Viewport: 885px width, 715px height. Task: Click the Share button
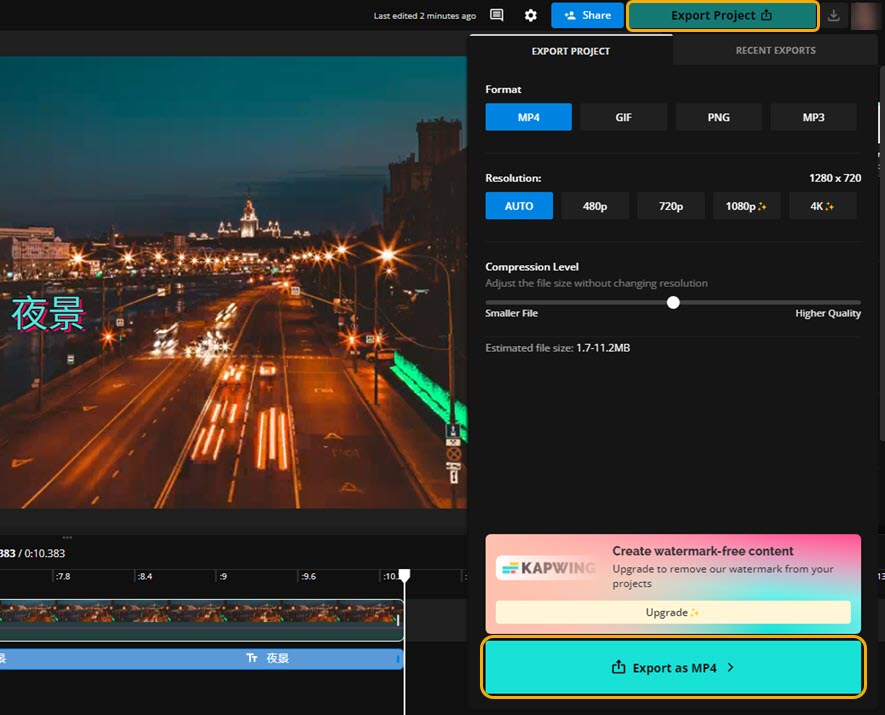[x=587, y=16]
